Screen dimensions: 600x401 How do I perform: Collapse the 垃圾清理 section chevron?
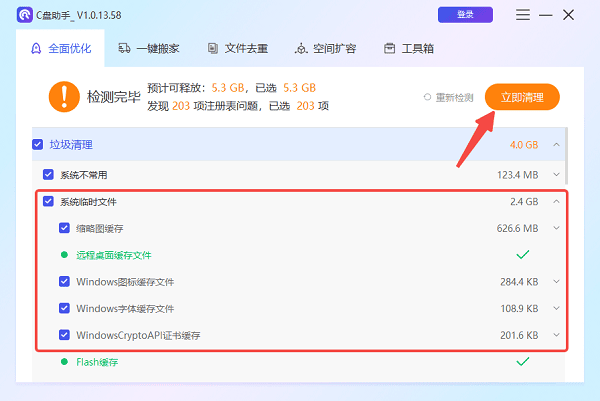557,144
